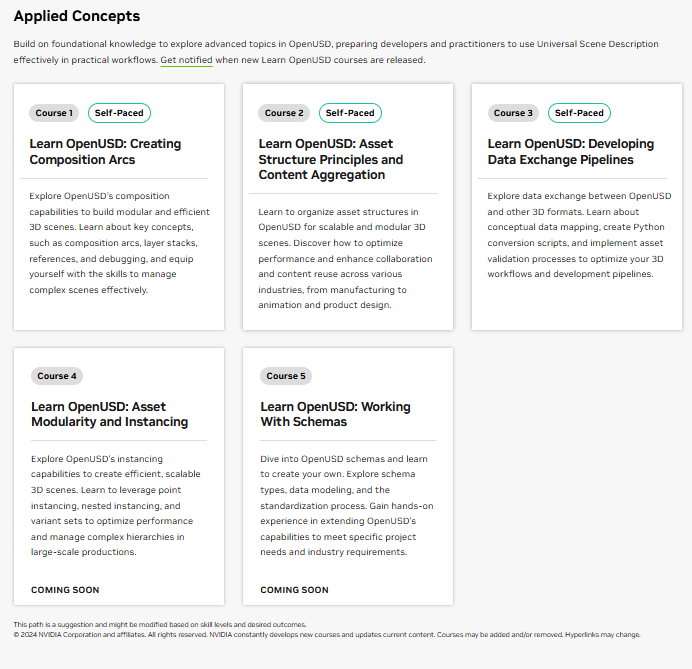The width and height of the screenshot is (692, 669).
Task: Select "Learn OpenUSD: Working With Schemas" title
Action: 335,414
